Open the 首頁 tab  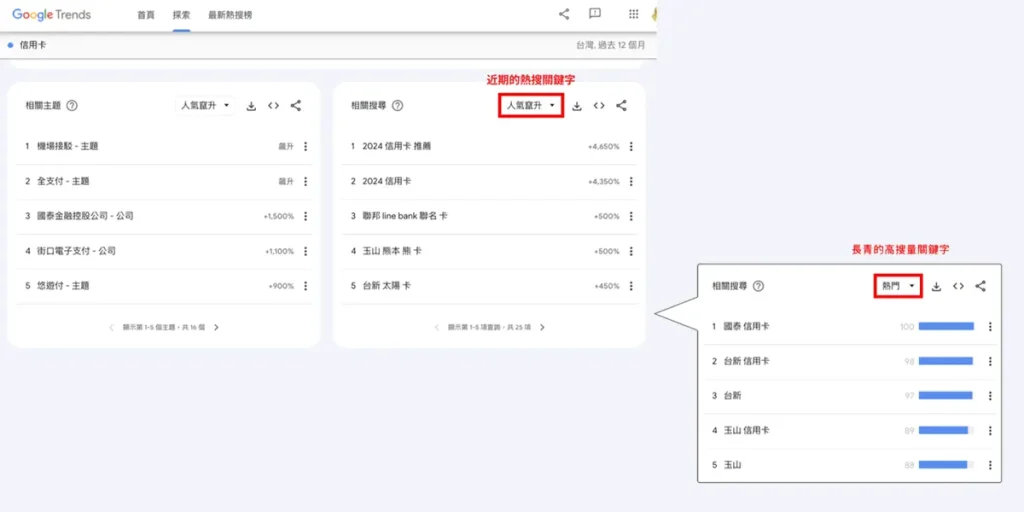coord(146,15)
